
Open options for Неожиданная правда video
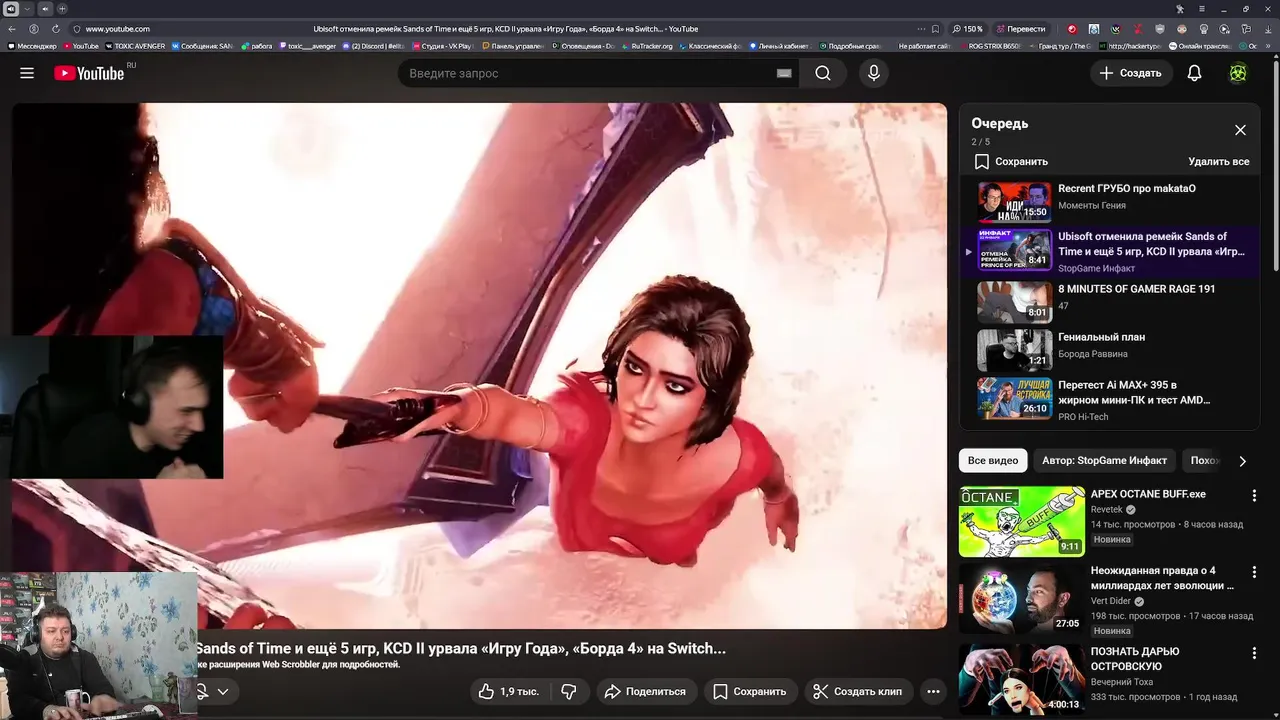(x=1254, y=572)
